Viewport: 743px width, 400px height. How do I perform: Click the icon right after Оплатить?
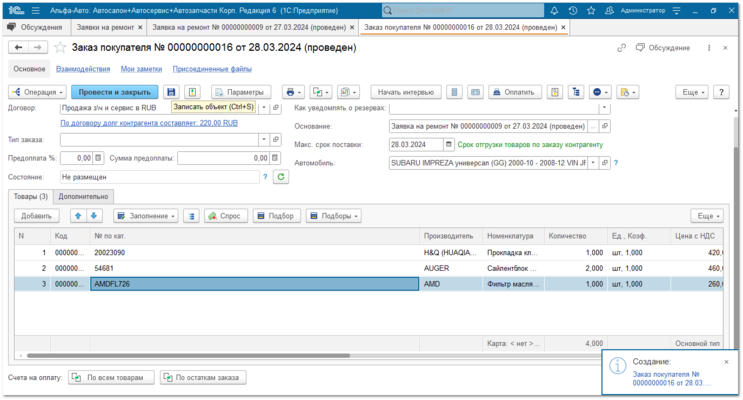tap(554, 92)
